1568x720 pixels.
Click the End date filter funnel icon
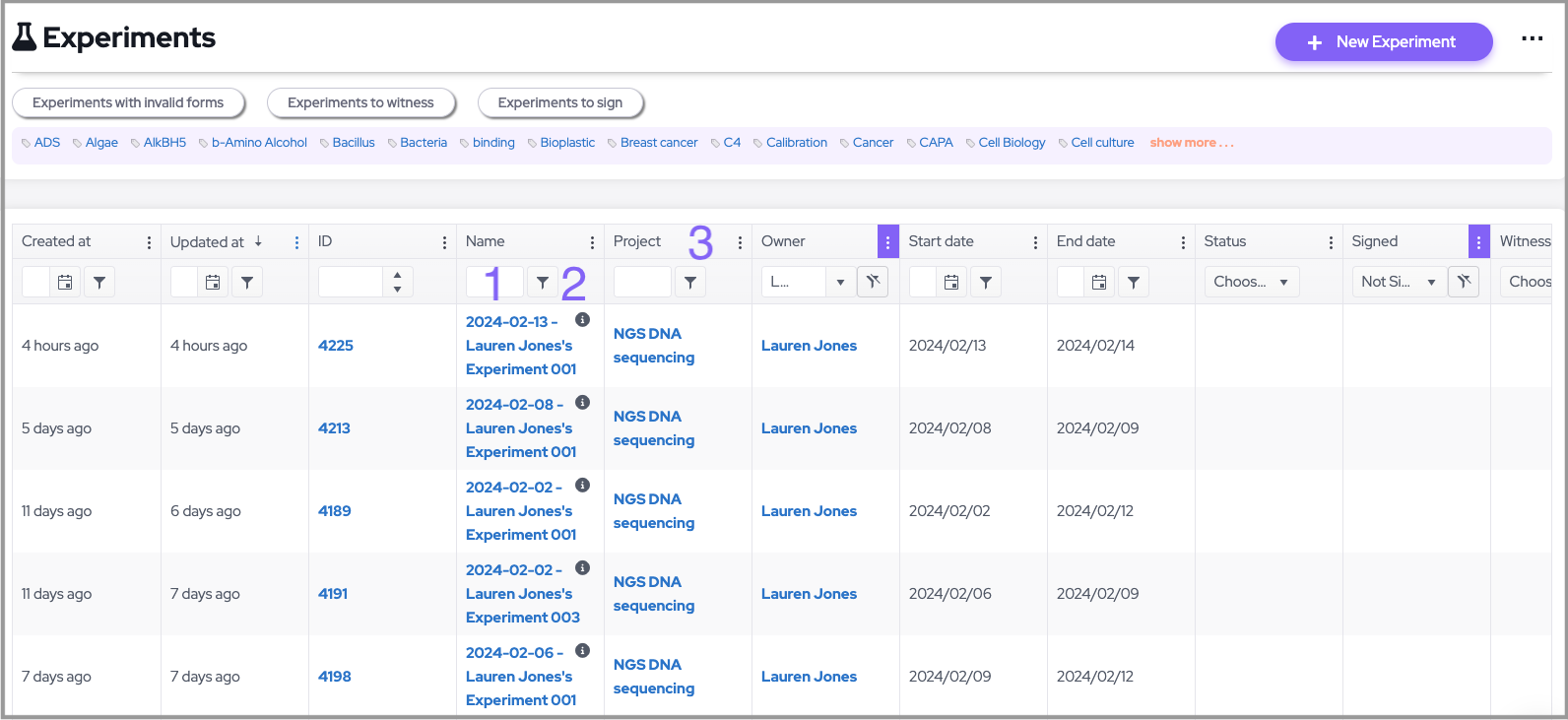click(1134, 283)
